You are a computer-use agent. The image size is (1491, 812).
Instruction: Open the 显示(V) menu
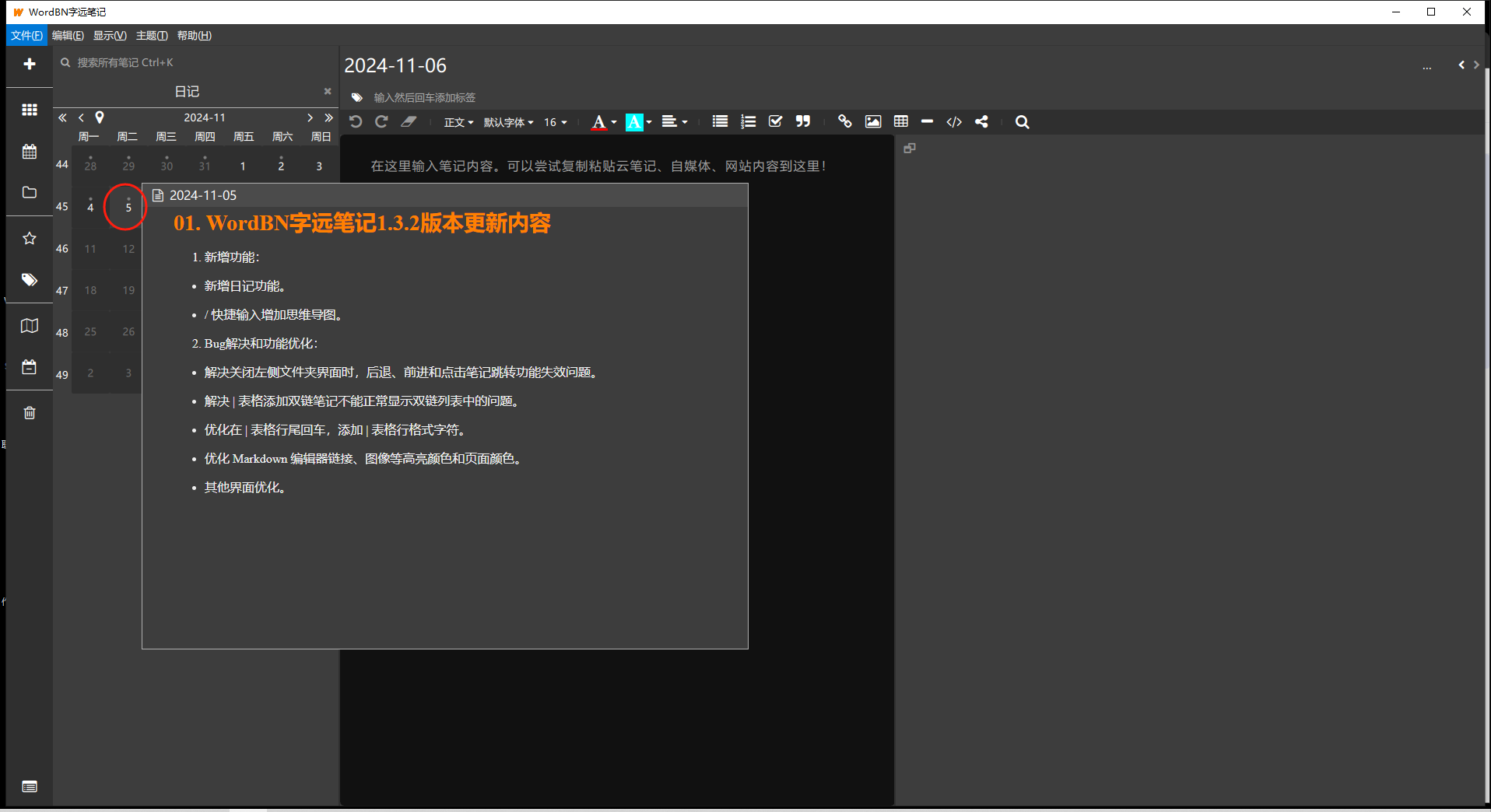click(x=110, y=36)
